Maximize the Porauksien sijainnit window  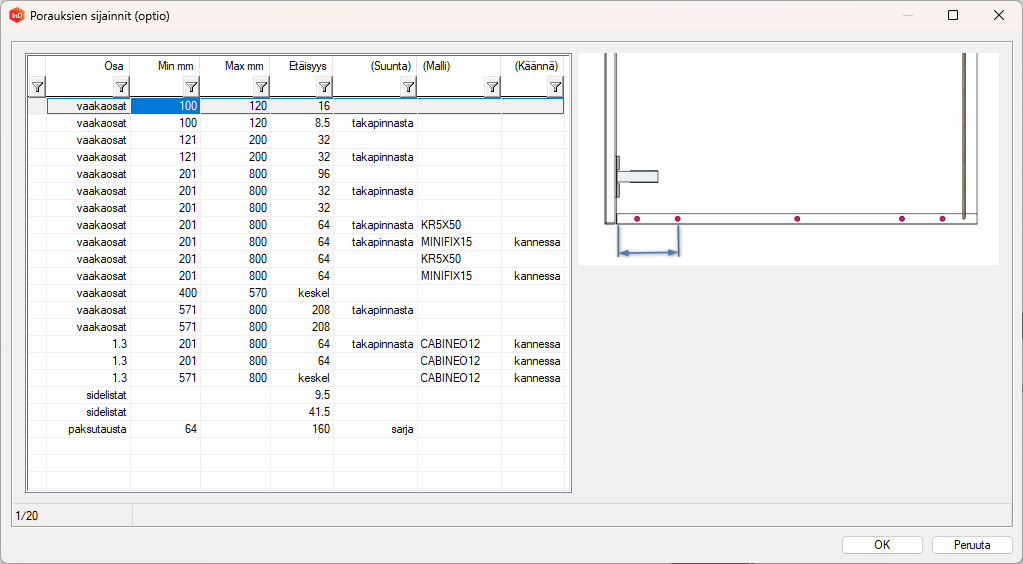pos(952,15)
